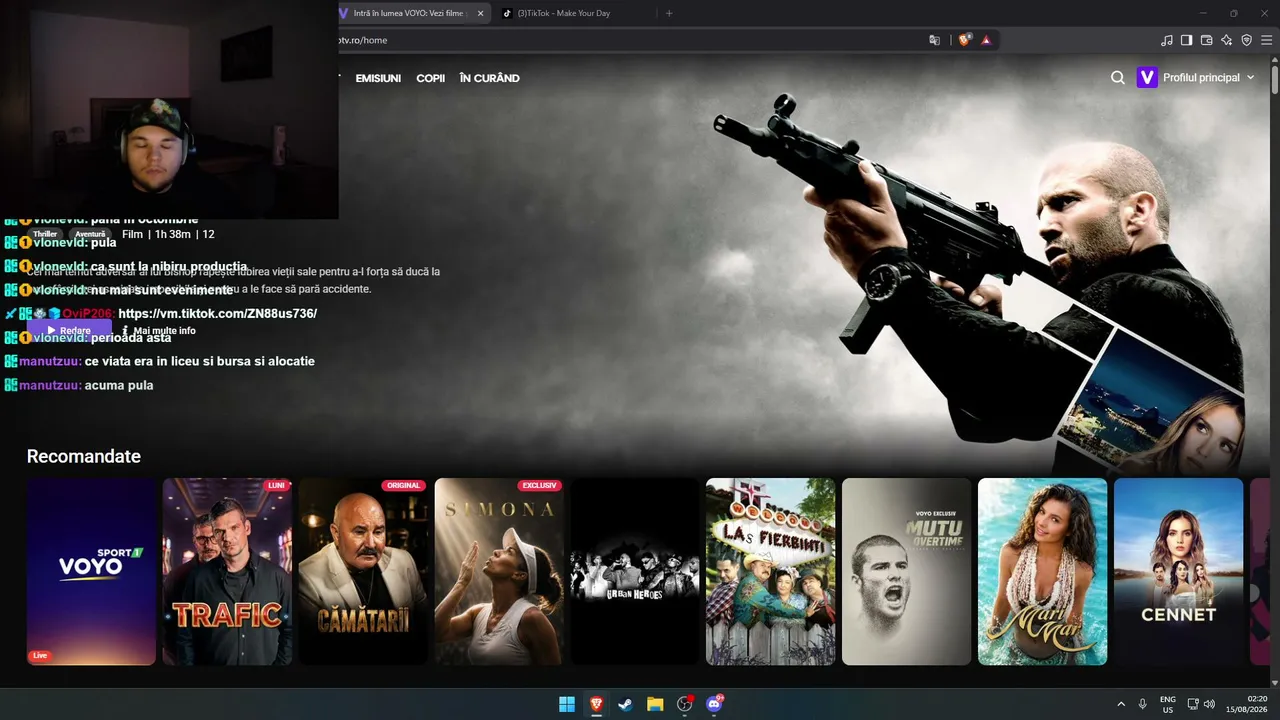Open the Brave Shields lion icon

[965, 40]
